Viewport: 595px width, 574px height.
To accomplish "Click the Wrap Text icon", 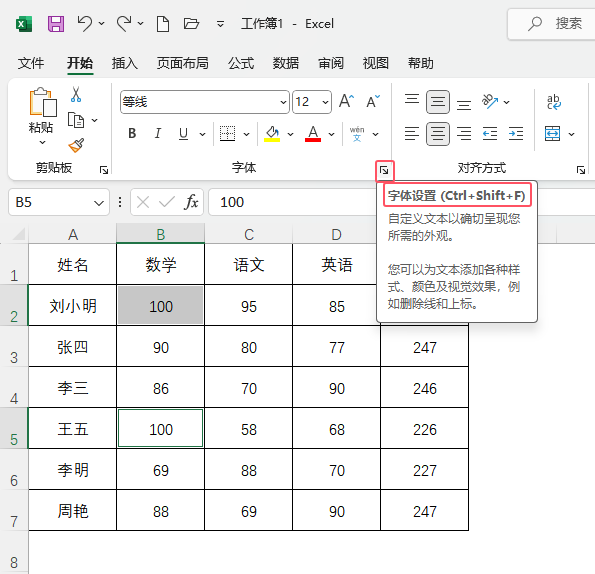I will (x=554, y=102).
